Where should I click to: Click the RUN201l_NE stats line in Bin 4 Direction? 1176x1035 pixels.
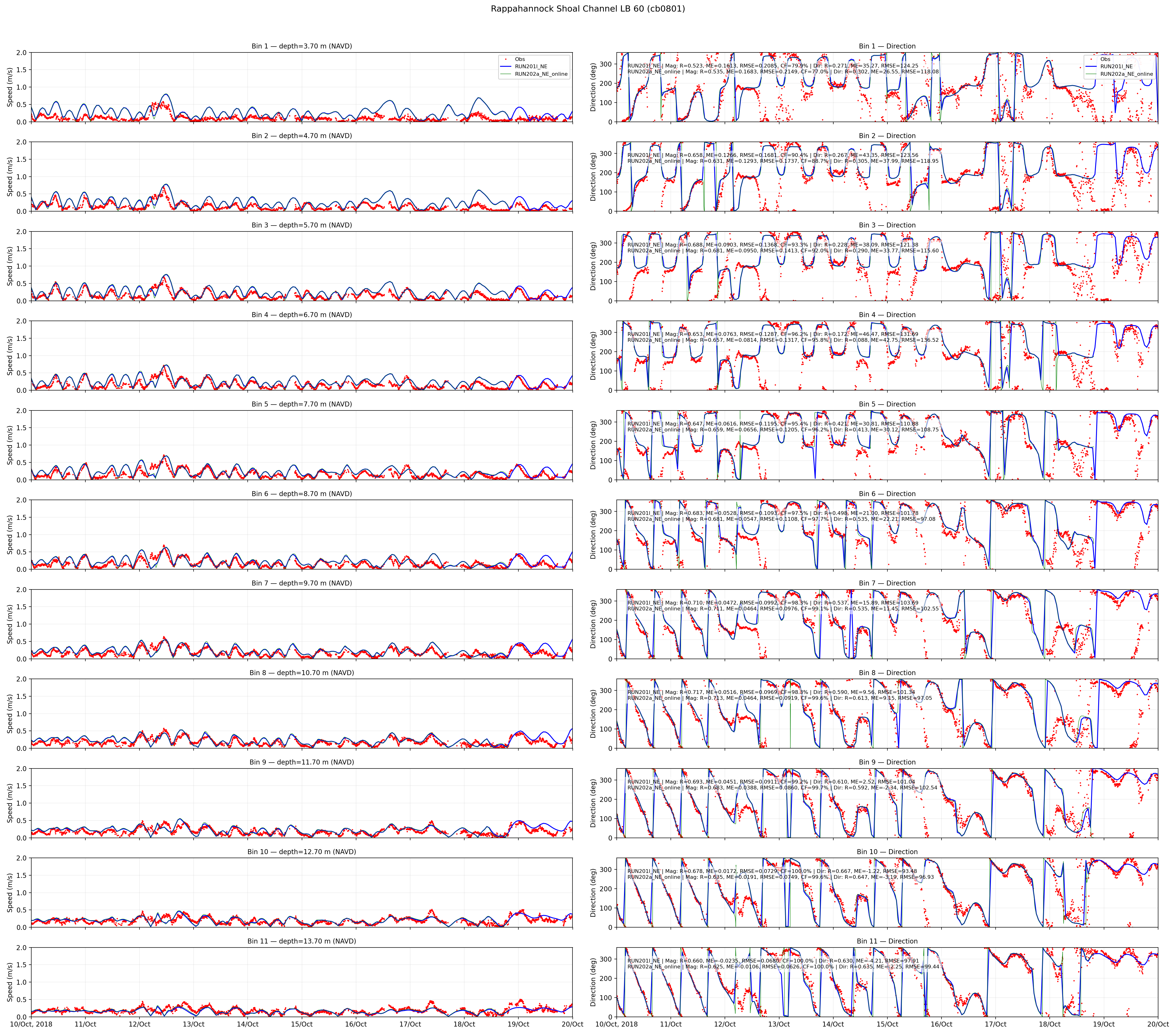tap(773, 334)
